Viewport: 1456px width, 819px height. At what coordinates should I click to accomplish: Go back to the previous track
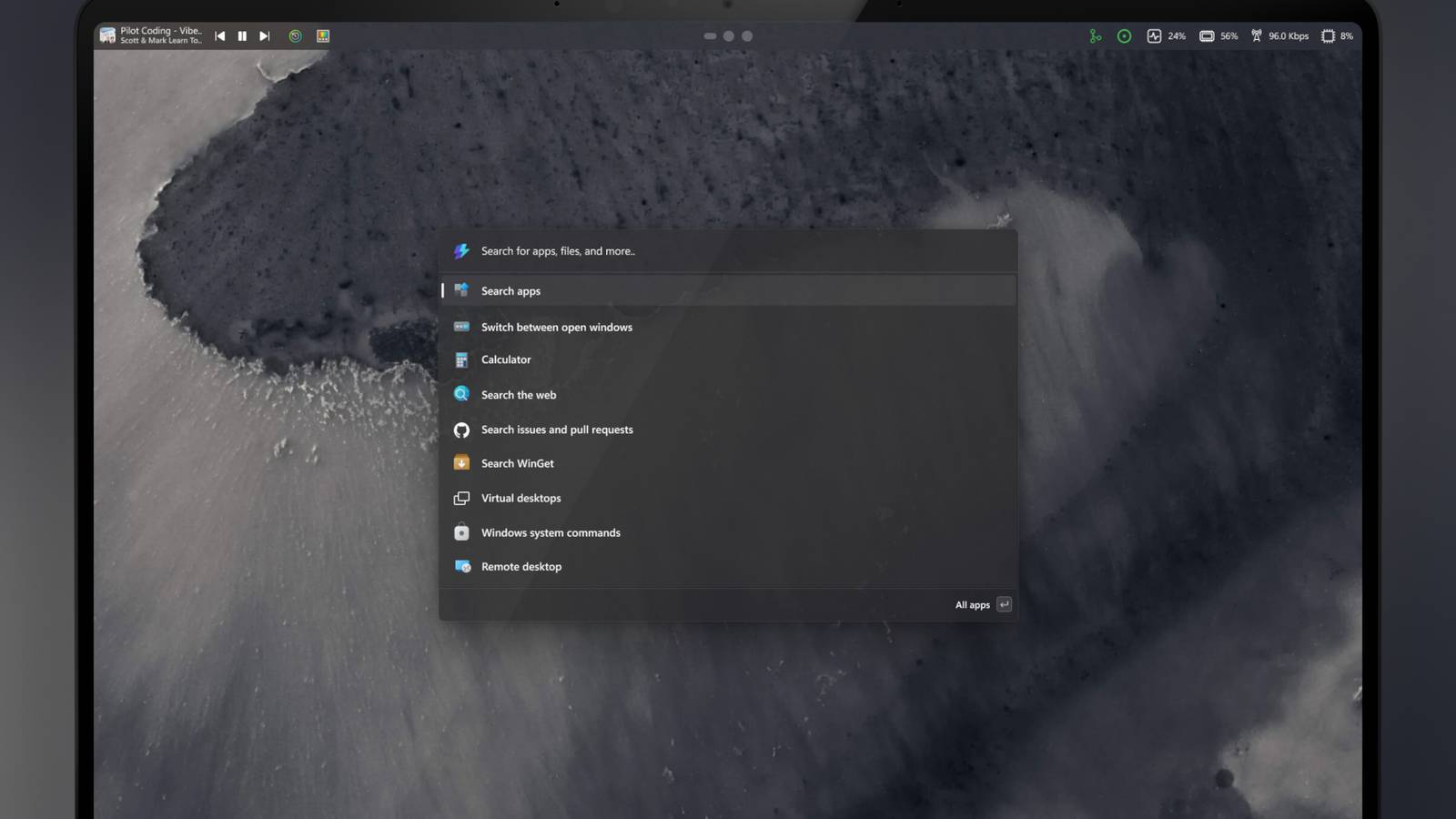[219, 36]
